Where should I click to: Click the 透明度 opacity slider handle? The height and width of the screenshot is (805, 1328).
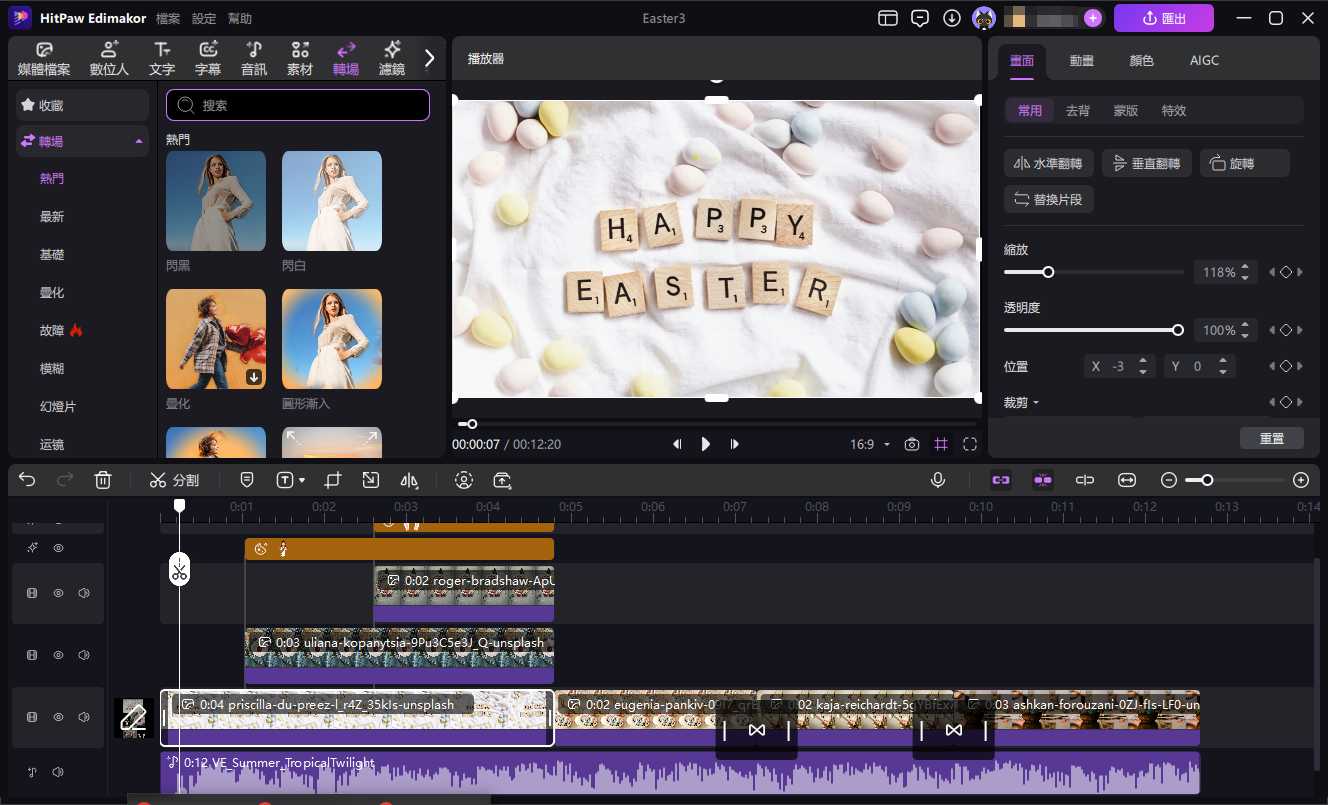1177,330
